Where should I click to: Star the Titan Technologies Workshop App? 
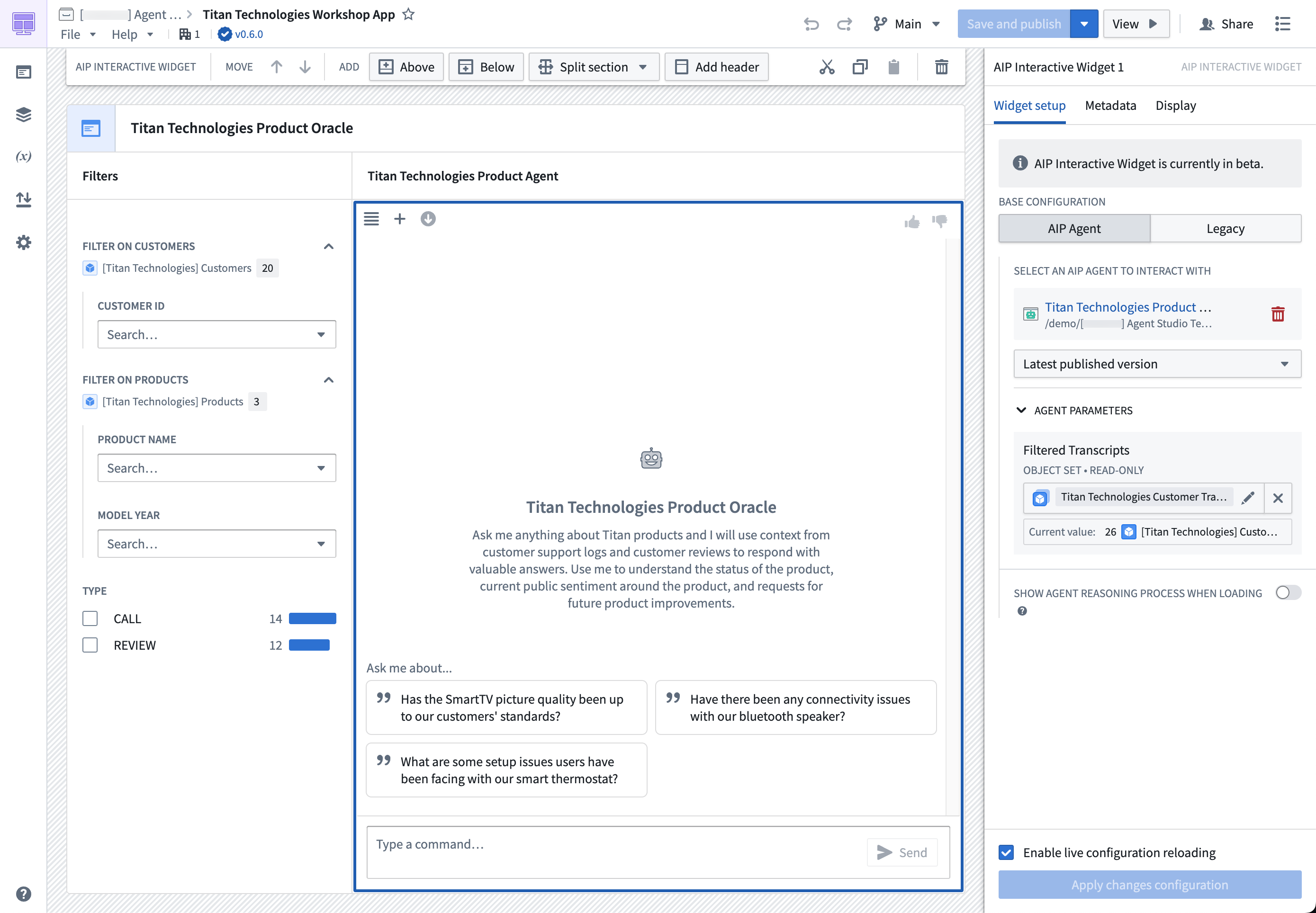[x=408, y=14]
